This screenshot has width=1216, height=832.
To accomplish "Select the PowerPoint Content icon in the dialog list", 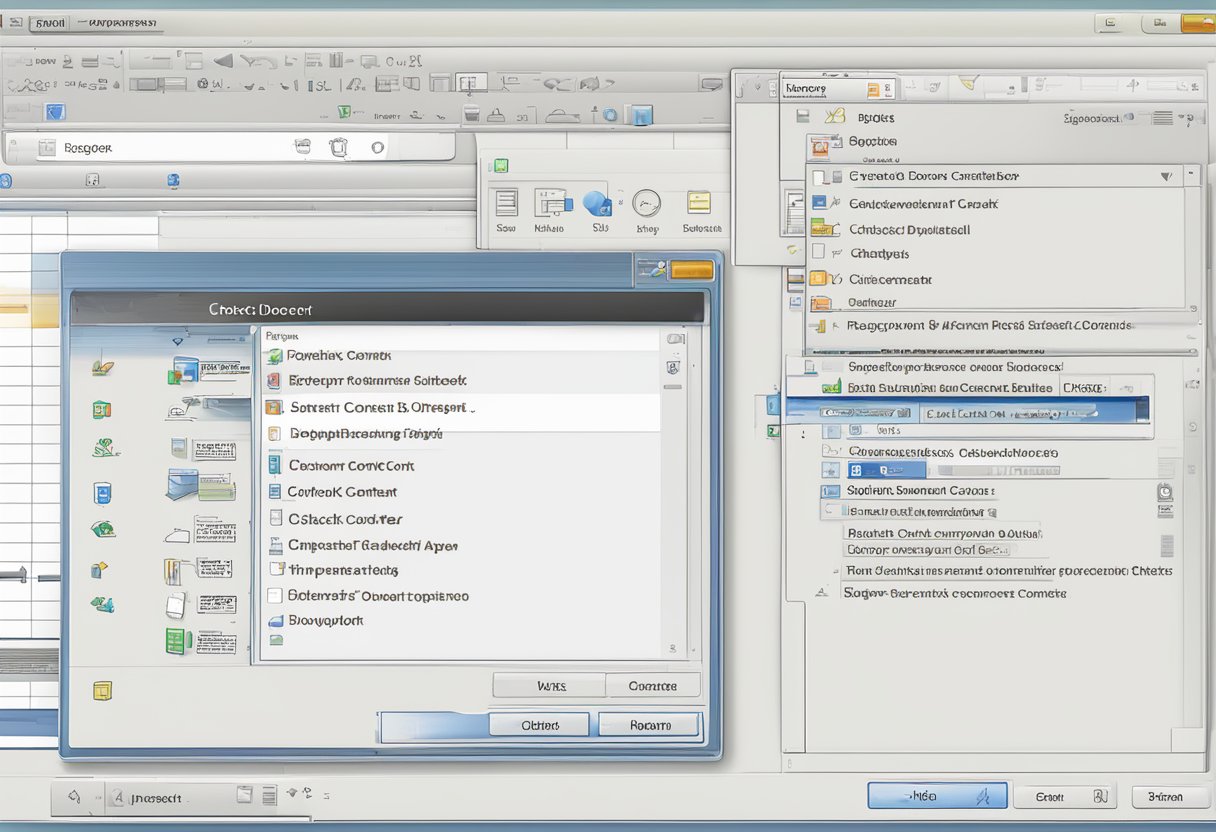I will coord(276,355).
